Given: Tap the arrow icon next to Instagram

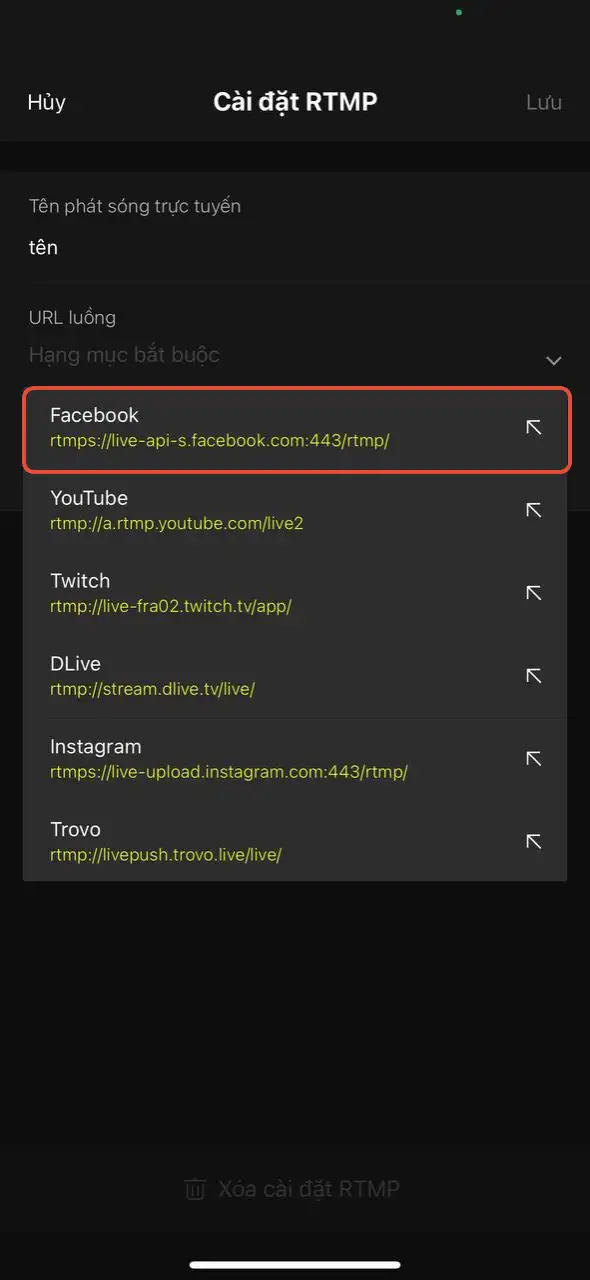Looking at the screenshot, I should point(534,759).
